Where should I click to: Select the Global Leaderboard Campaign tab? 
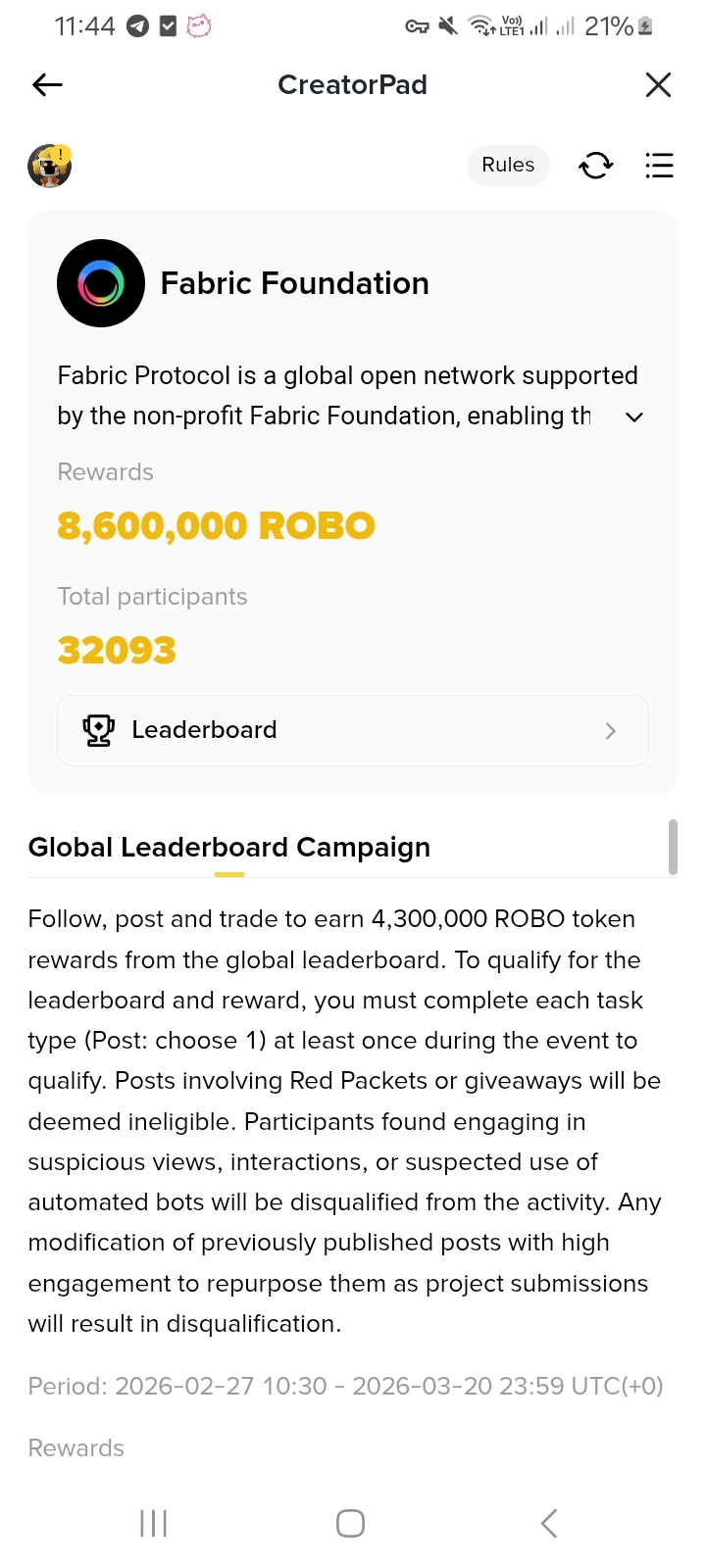(x=228, y=848)
